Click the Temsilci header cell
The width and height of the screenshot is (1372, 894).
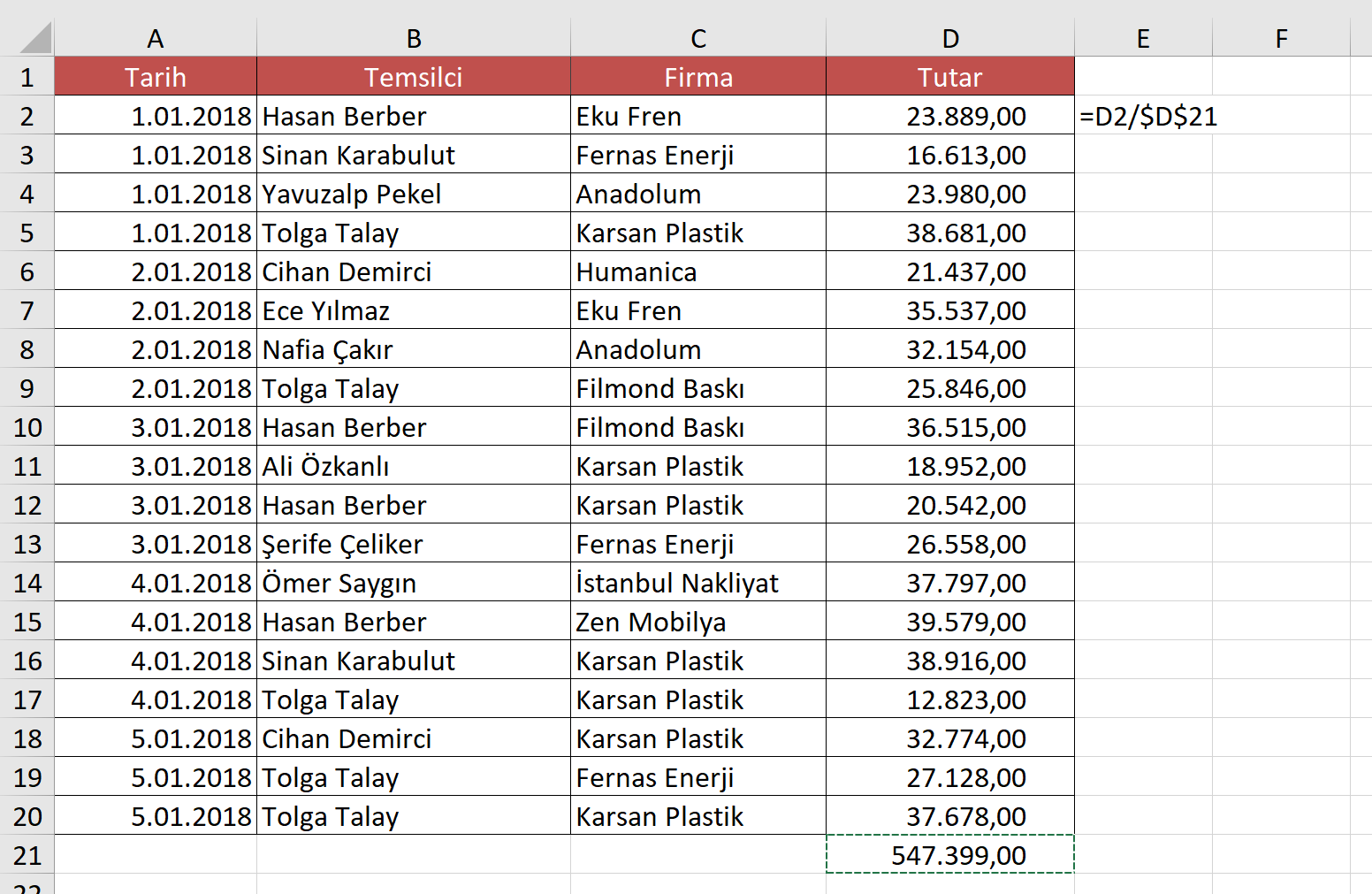414,77
